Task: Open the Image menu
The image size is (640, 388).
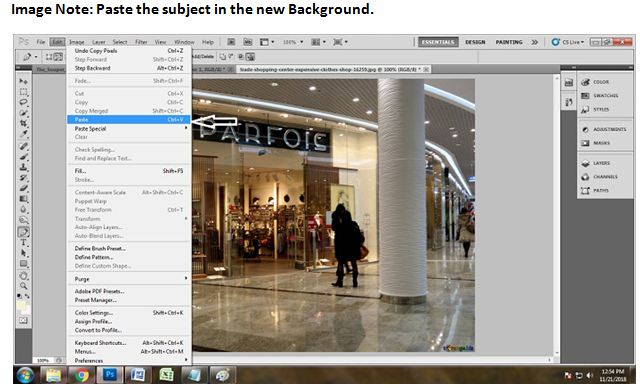Action: (77, 42)
